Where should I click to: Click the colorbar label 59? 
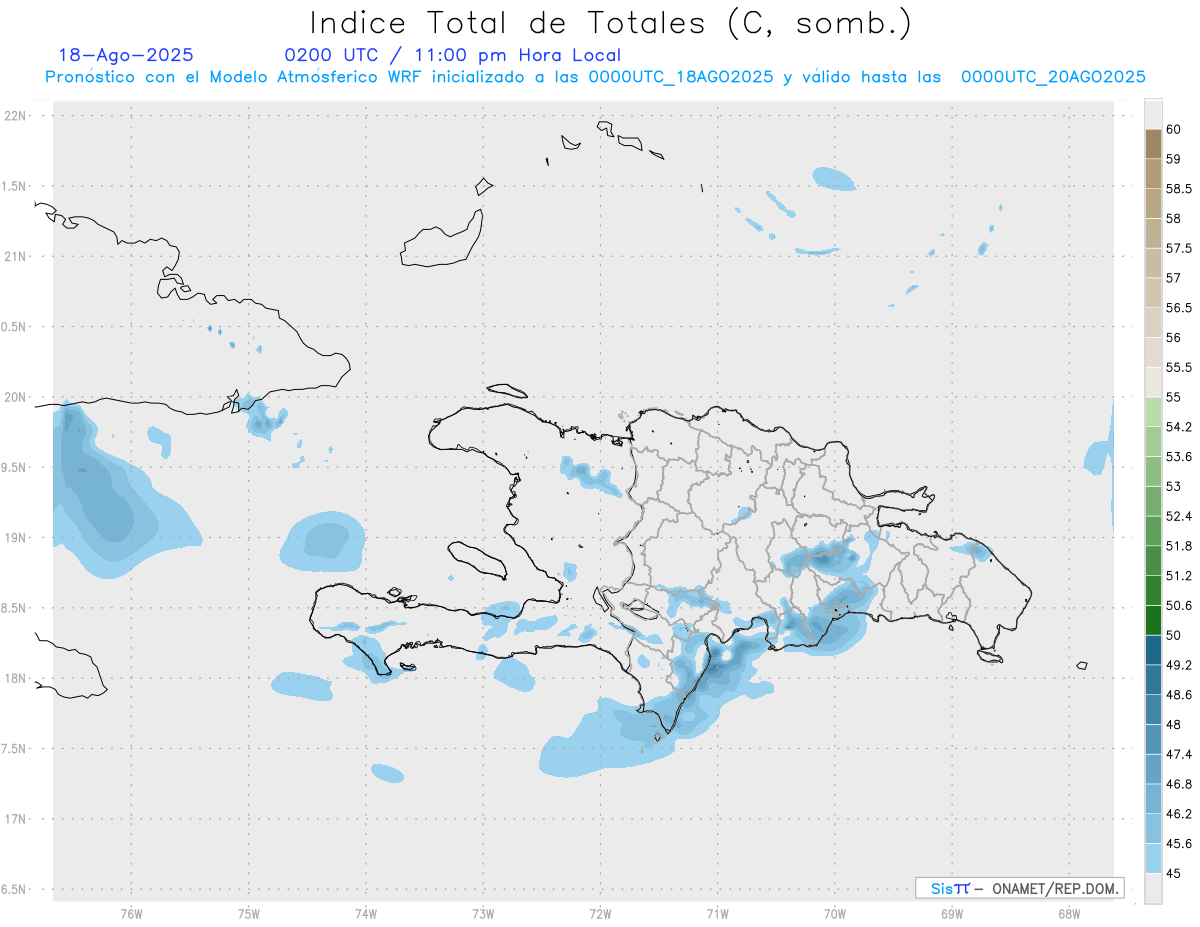[1173, 159]
